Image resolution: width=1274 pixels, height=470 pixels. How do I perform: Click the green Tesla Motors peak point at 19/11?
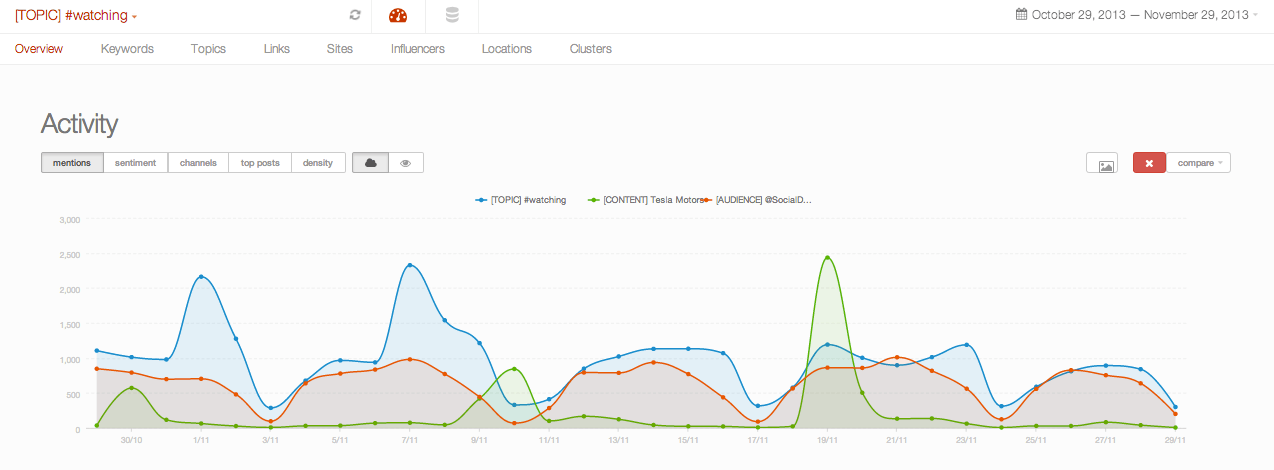(x=827, y=258)
